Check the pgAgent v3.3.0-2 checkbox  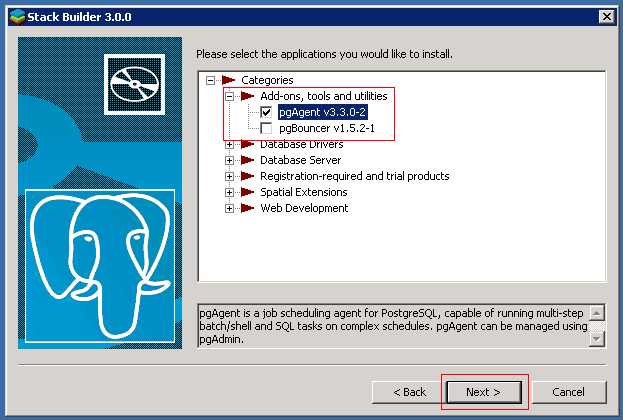(266, 112)
